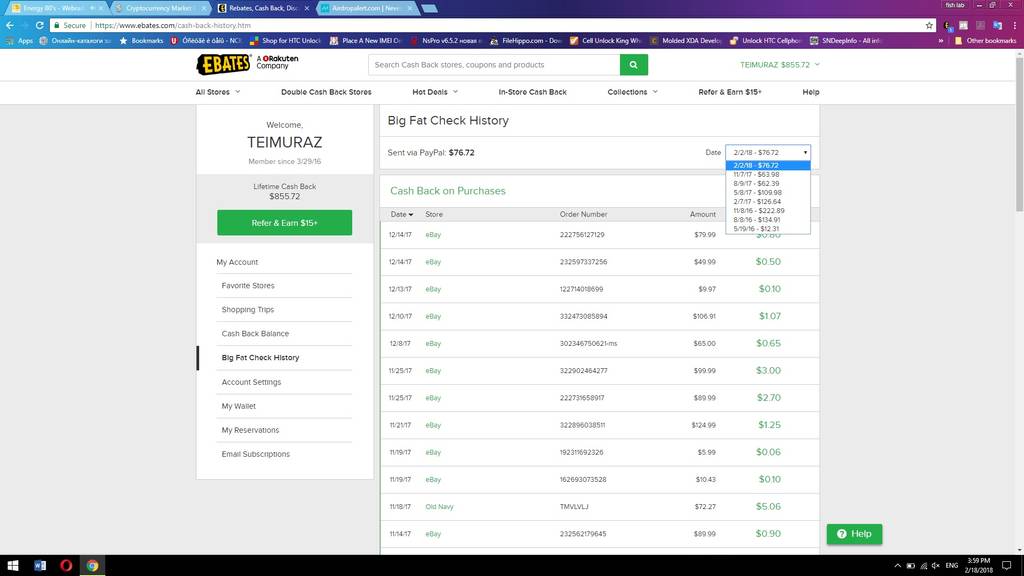1024x576 pixels.
Task: Open a new browser tab
Action: click(429, 8)
